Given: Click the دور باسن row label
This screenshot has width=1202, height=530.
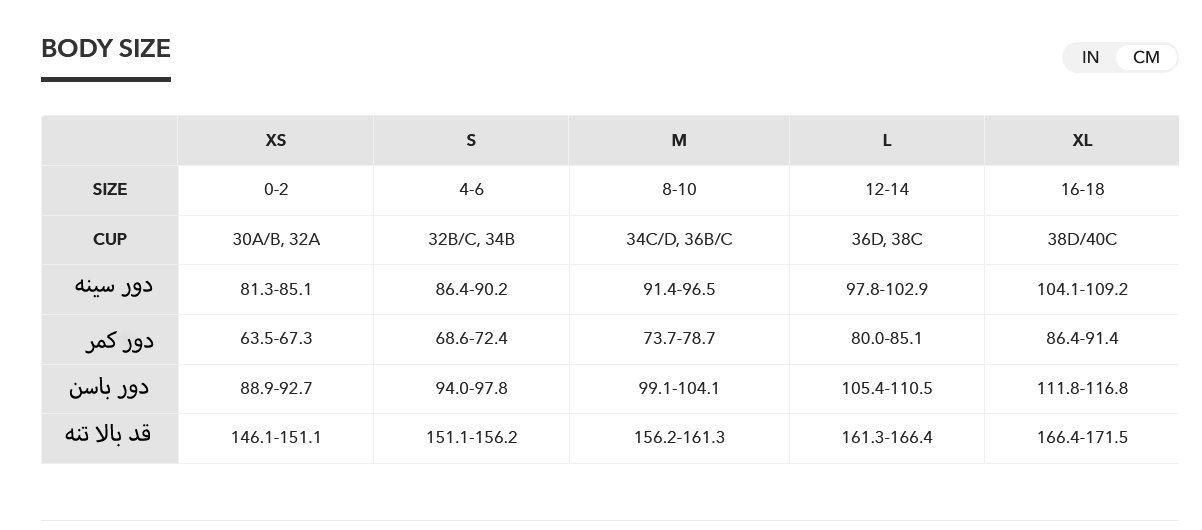Looking at the screenshot, I should [110, 388].
